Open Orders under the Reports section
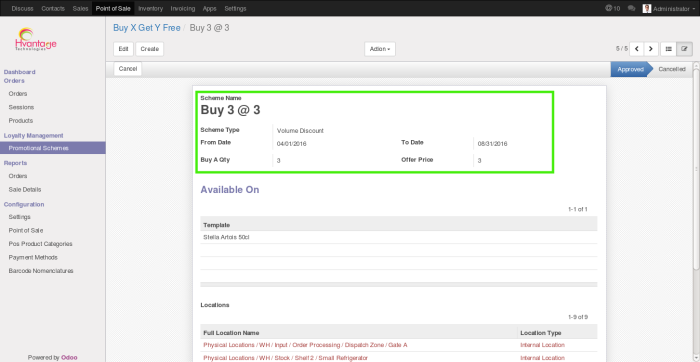 18,176
